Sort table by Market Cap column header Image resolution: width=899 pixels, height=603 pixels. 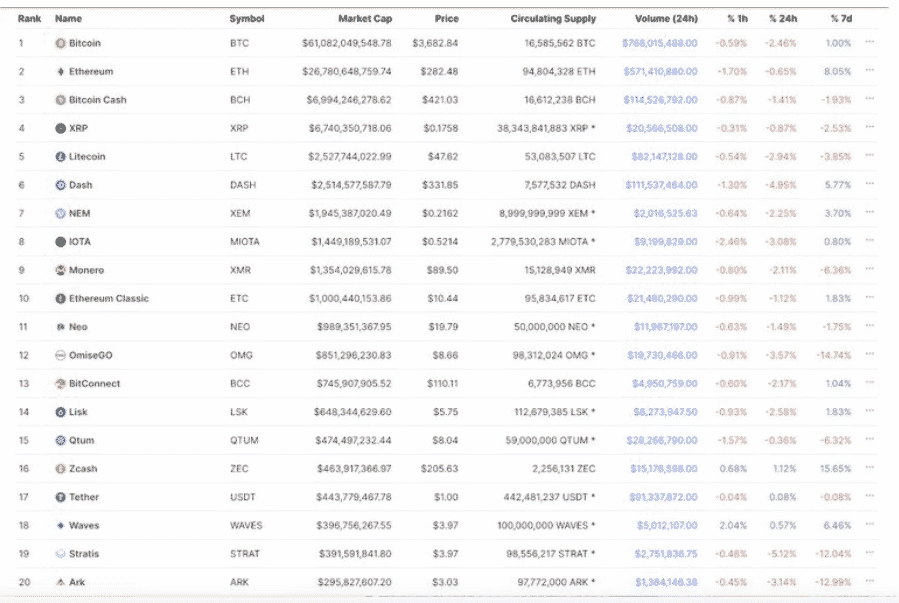click(364, 19)
